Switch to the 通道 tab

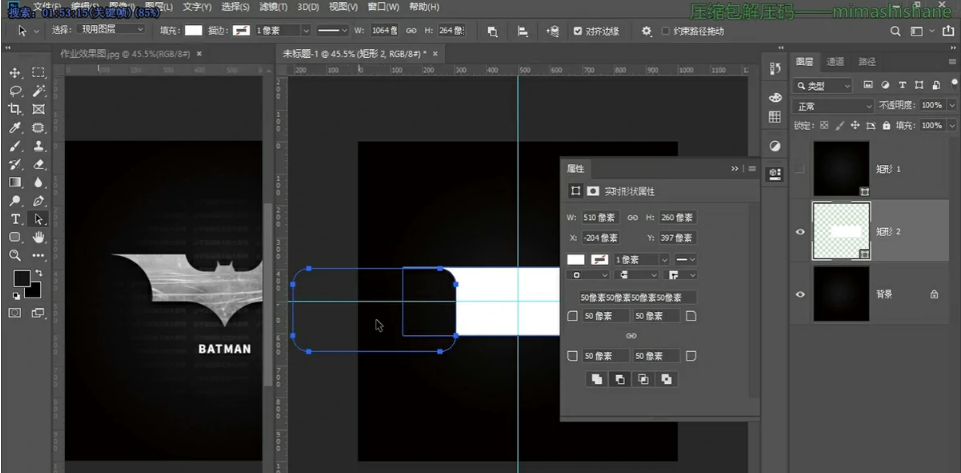point(835,61)
